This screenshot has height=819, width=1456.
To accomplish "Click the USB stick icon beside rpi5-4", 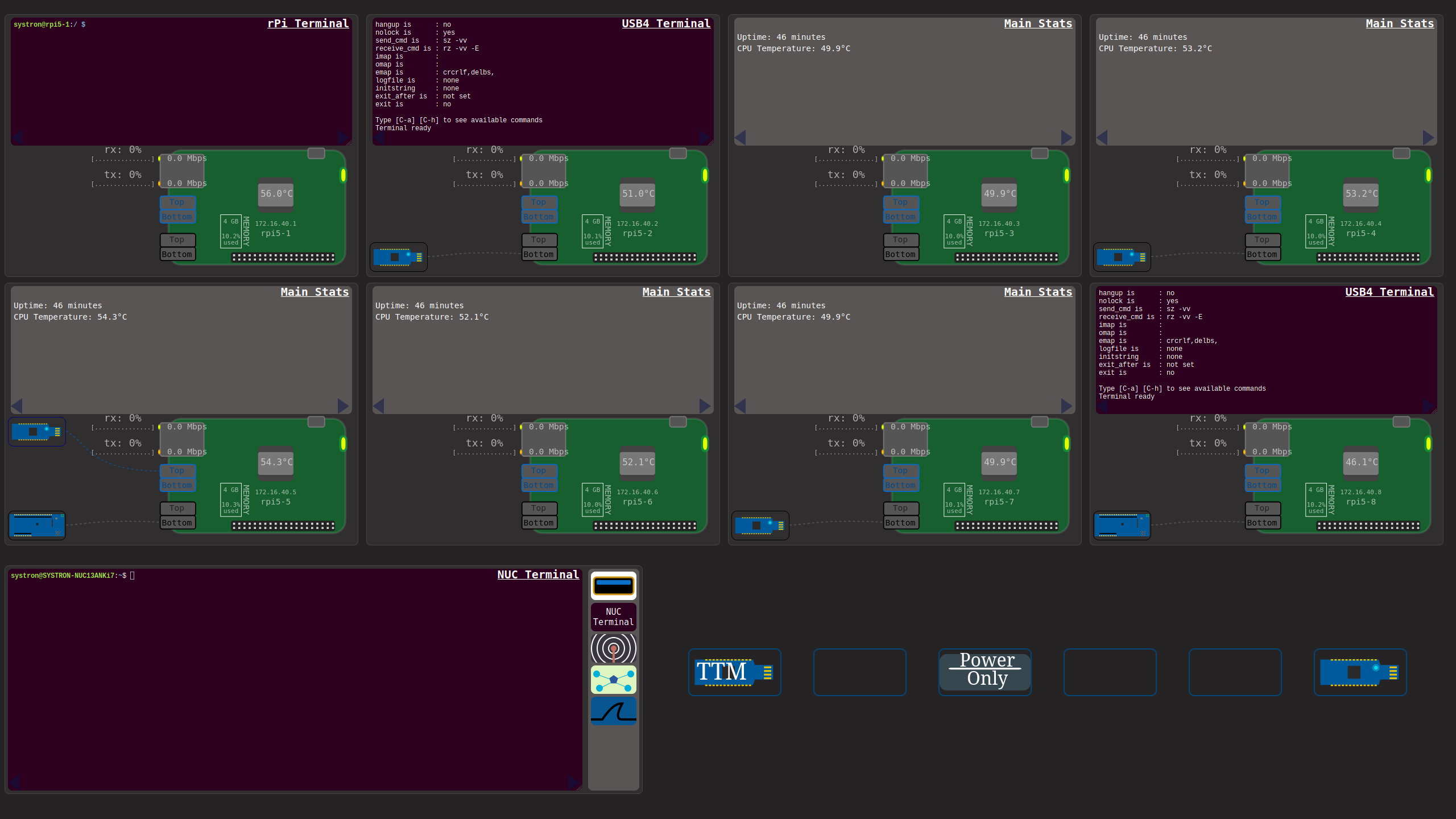I will (x=1122, y=257).
